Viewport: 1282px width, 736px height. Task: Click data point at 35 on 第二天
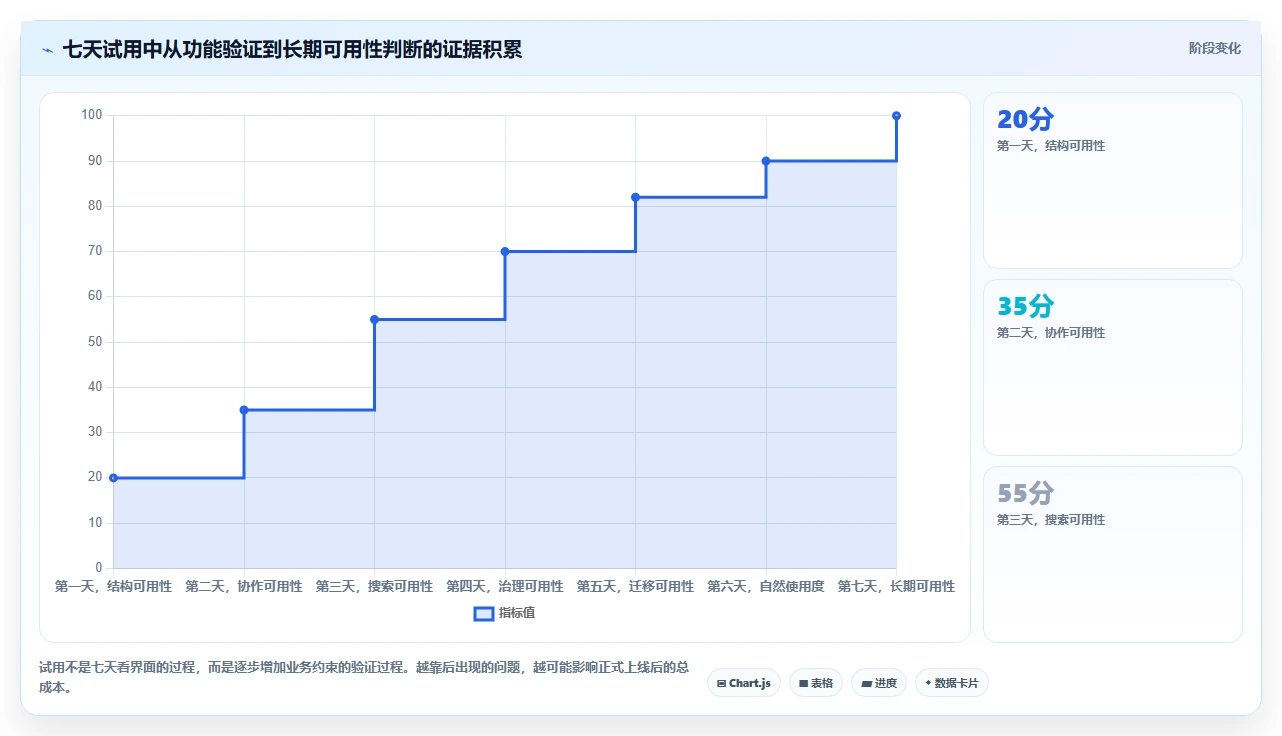click(x=244, y=410)
